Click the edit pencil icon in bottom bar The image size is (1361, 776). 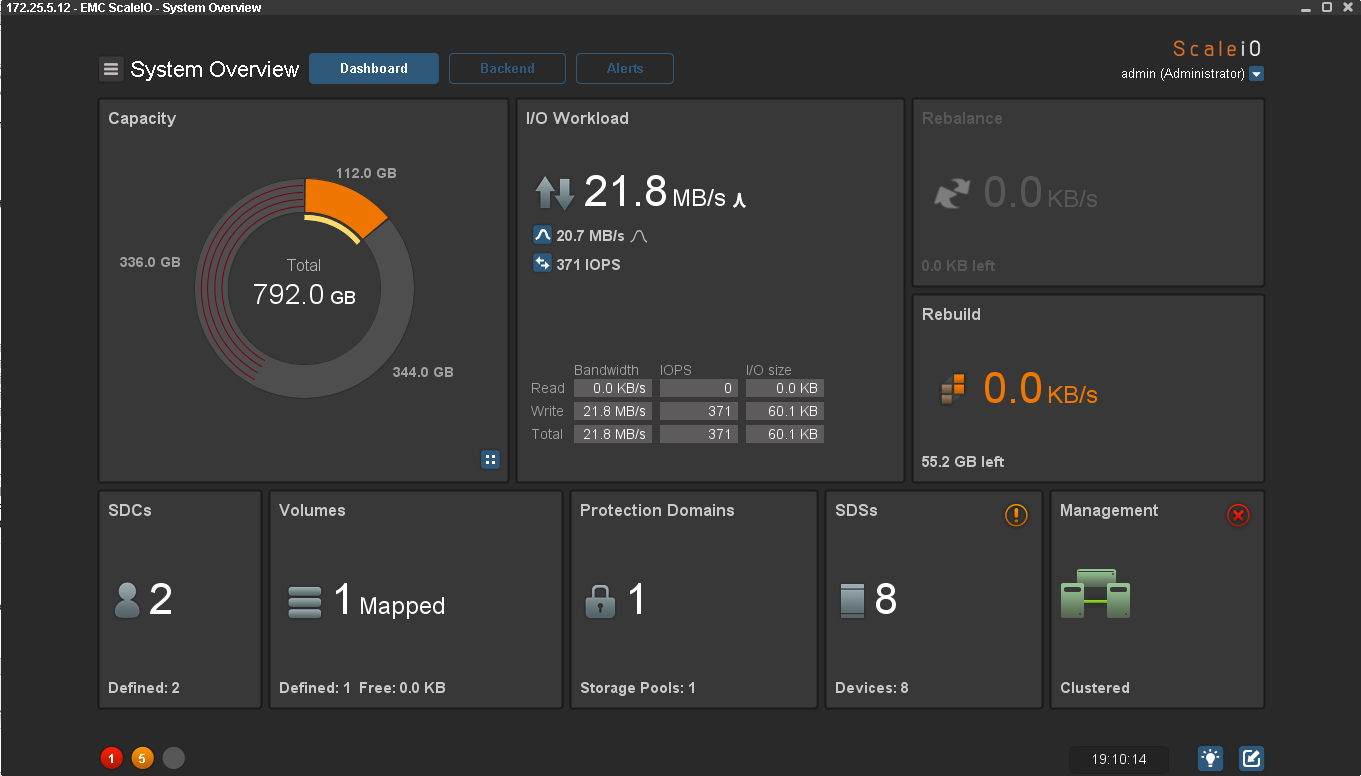point(1251,758)
